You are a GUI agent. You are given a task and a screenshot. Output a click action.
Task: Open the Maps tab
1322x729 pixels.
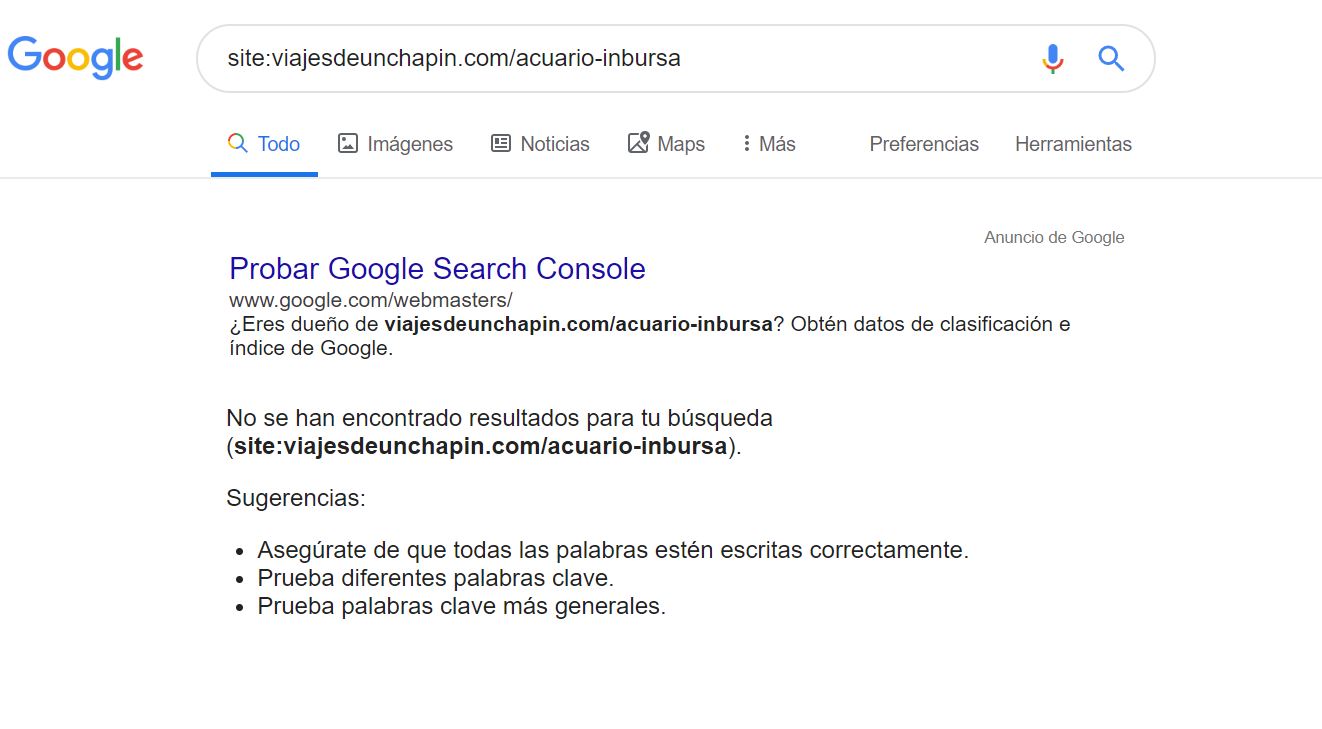pyautogui.click(x=666, y=144)
